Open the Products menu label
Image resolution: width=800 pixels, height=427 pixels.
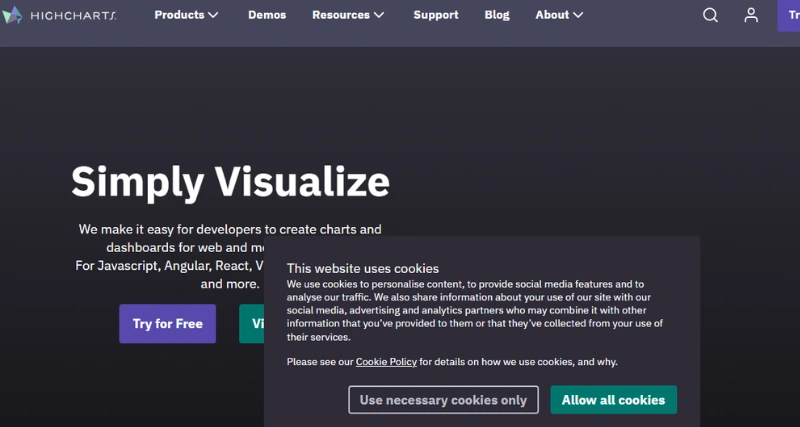click(x=179, y=15)
